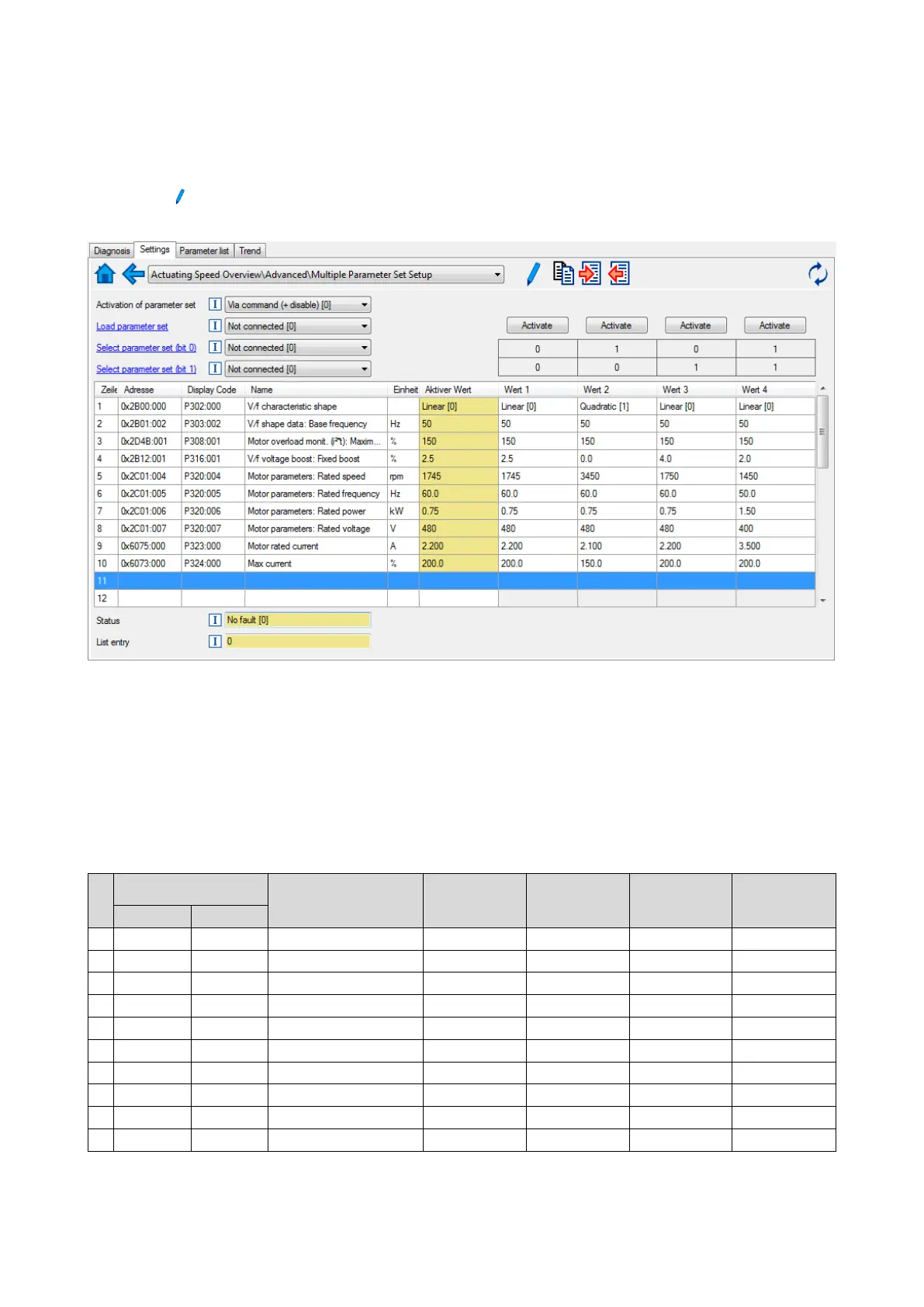Image resolution: width=924 pixels, height=1307 pixels.
Task: Click the red right-pointing arrow list icon
Action: [590, 273]
